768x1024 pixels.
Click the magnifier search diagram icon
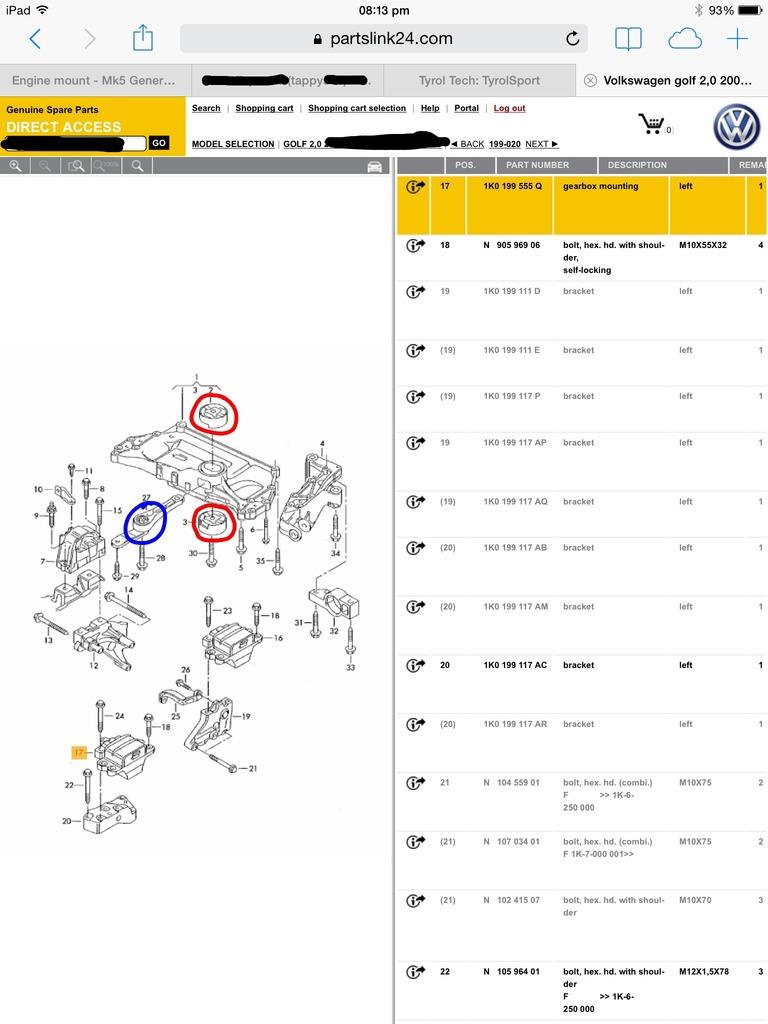pos(137,166)
